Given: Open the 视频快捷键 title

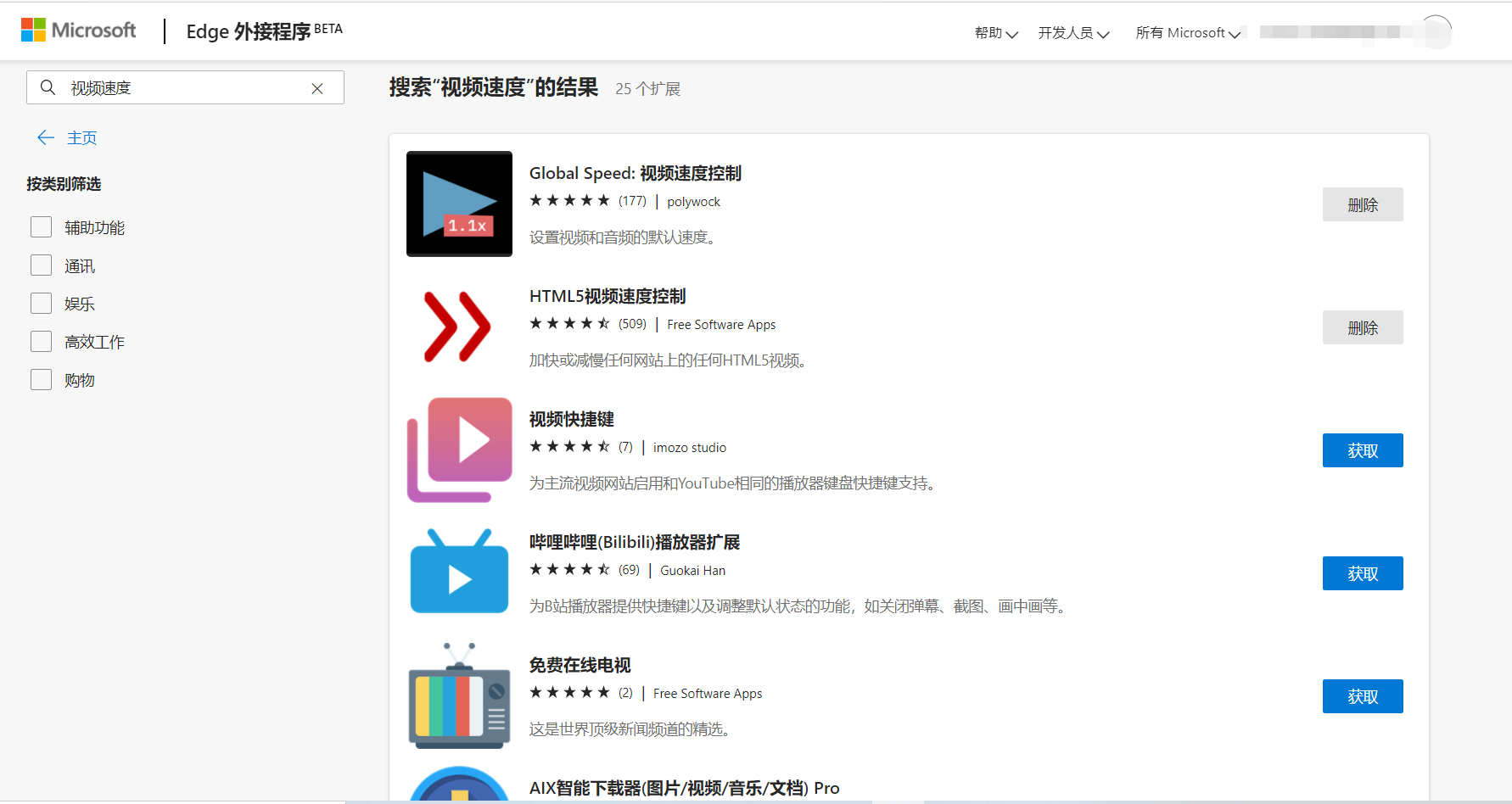Looking at the screenshot, I should click(x=572, y=419).
